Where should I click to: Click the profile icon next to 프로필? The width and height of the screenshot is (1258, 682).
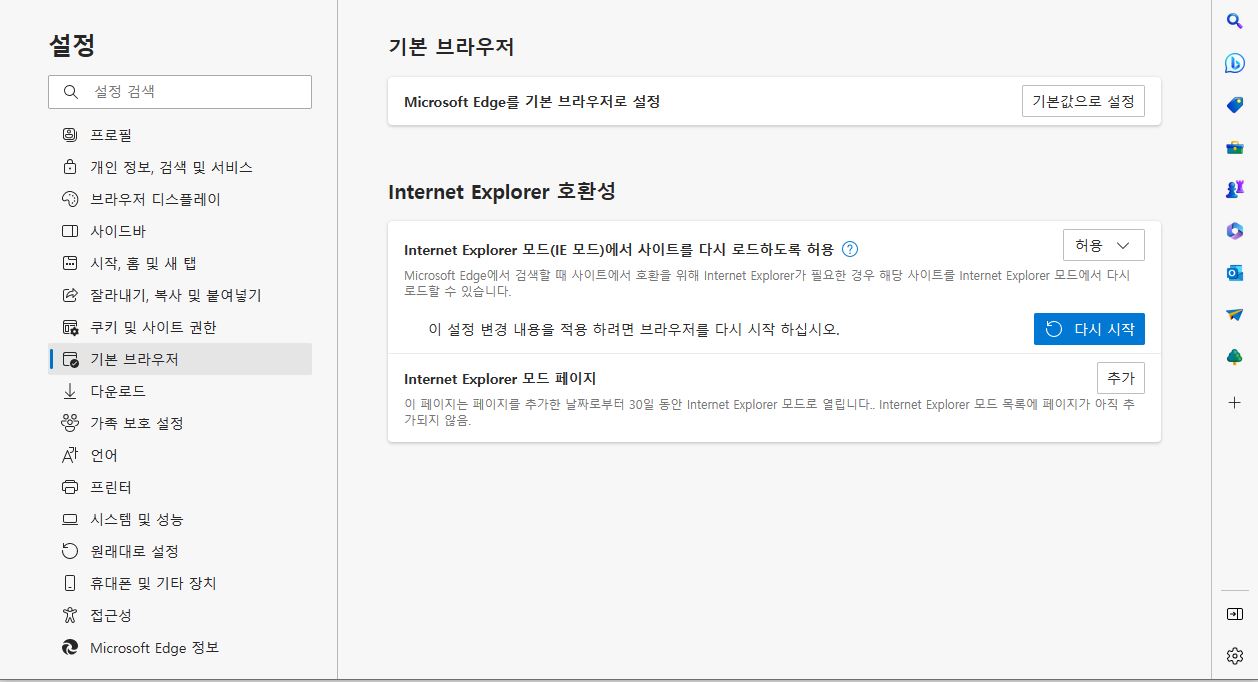70,135
